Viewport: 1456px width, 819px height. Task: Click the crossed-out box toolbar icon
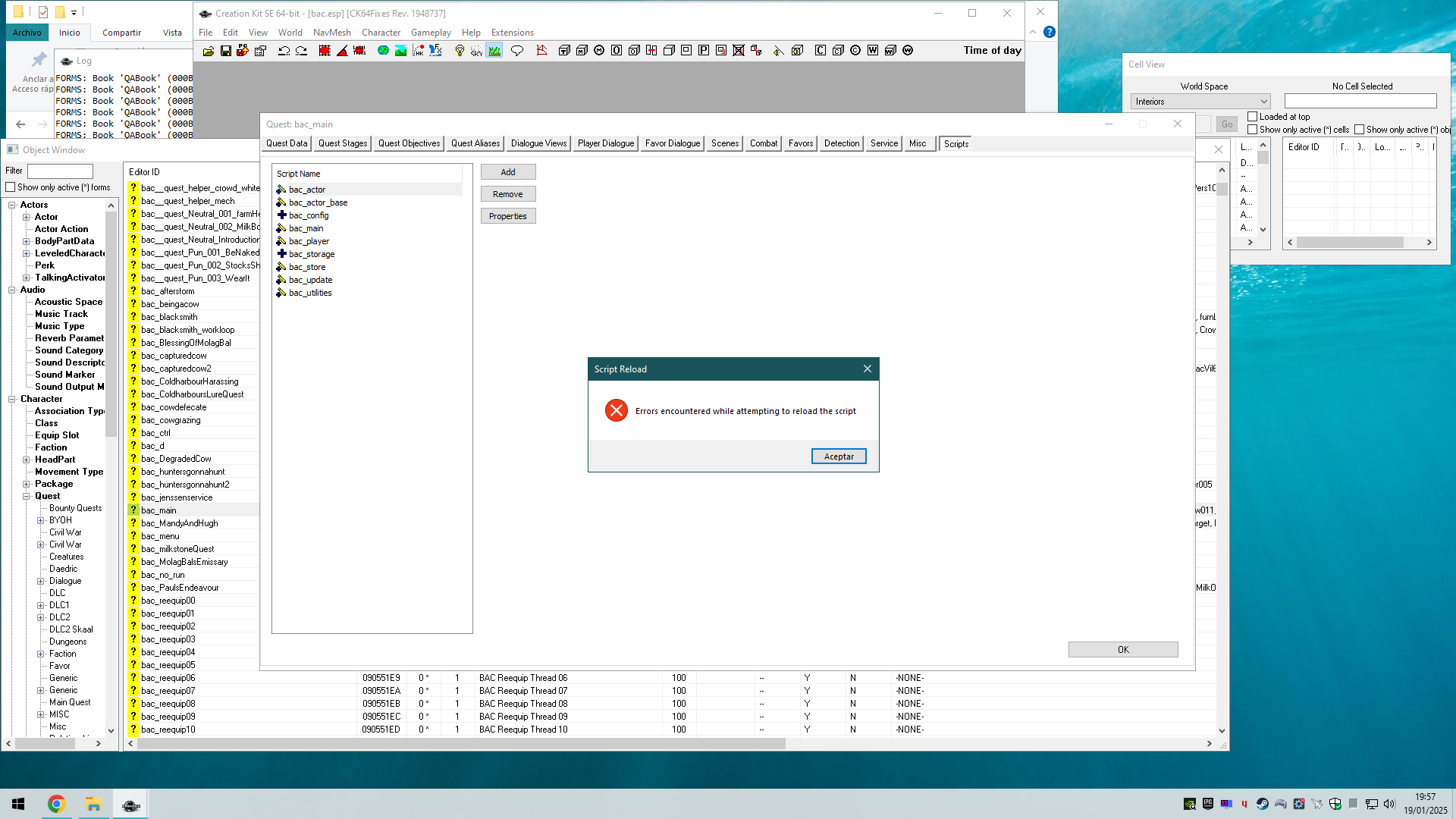[x=739, y=51]
